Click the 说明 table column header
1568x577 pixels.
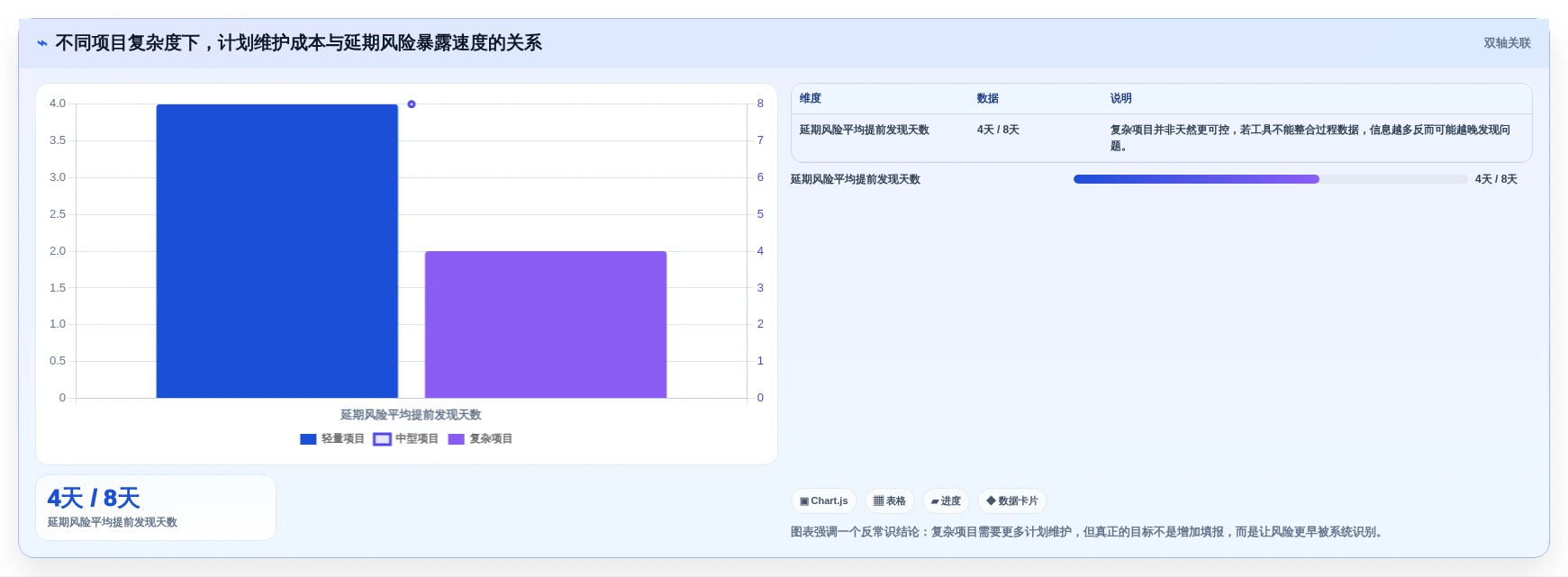pyautogui.click(x=1121, y=99)
